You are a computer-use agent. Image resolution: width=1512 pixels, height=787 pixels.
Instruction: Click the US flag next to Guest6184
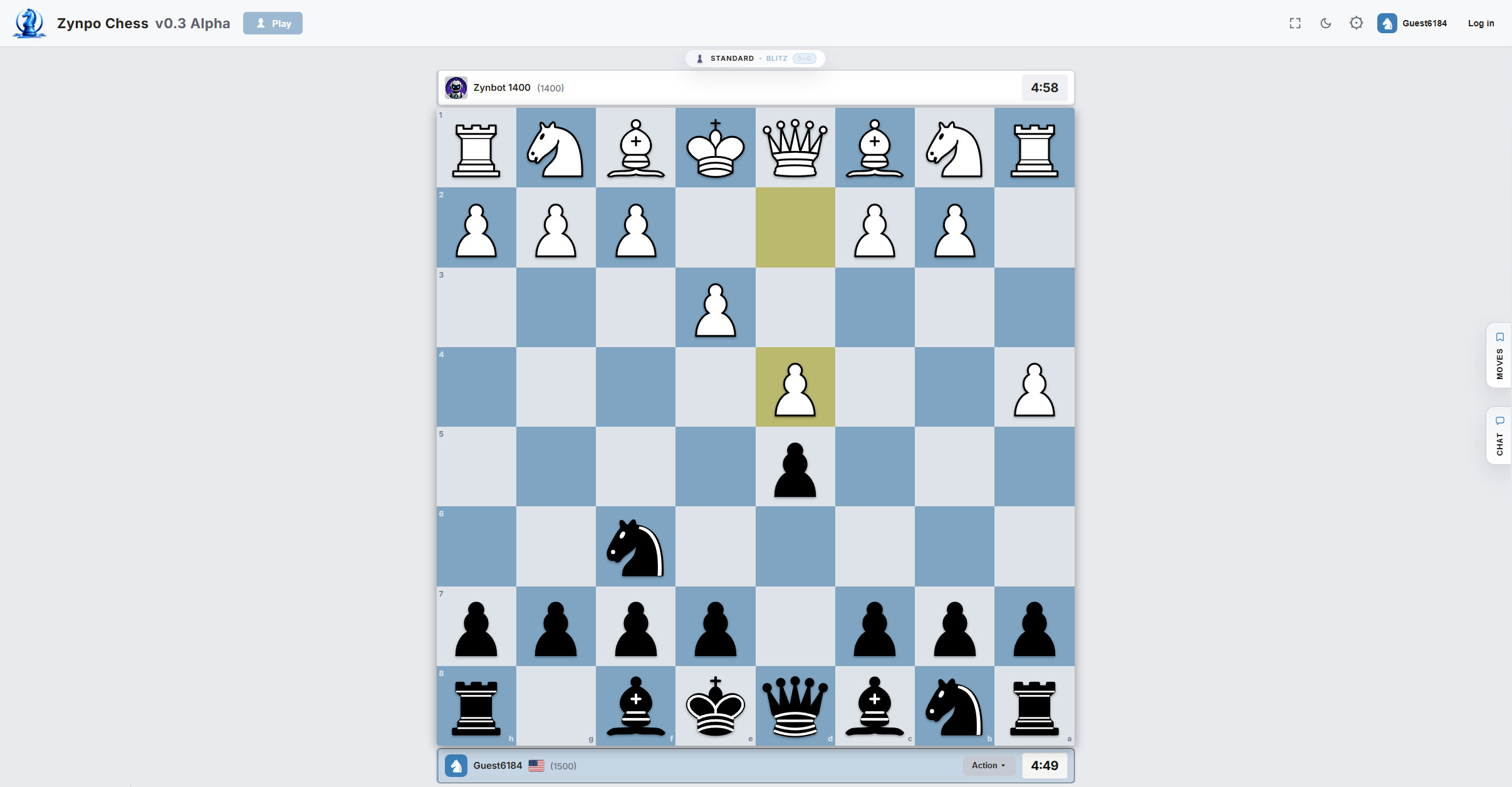536,765
